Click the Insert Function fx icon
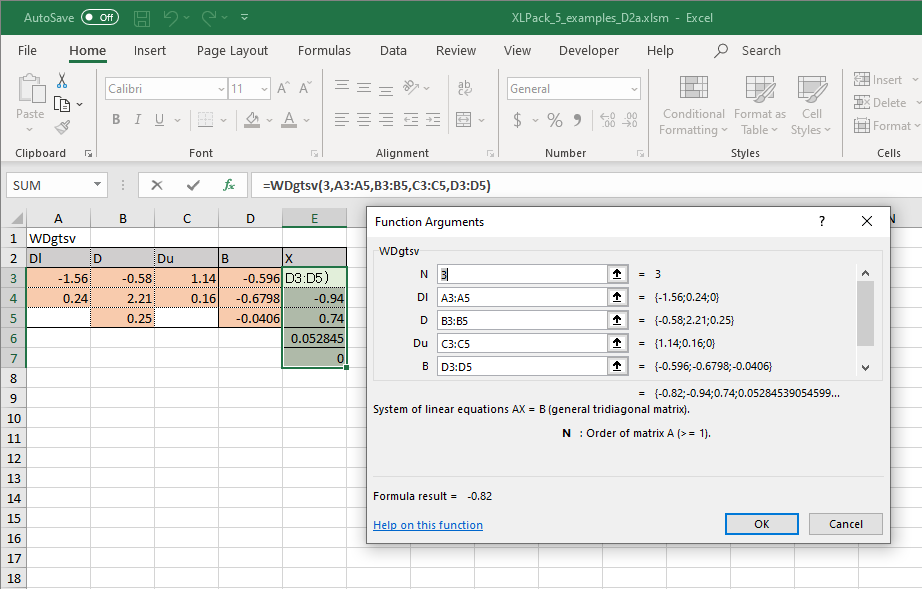 click(229, 186)
